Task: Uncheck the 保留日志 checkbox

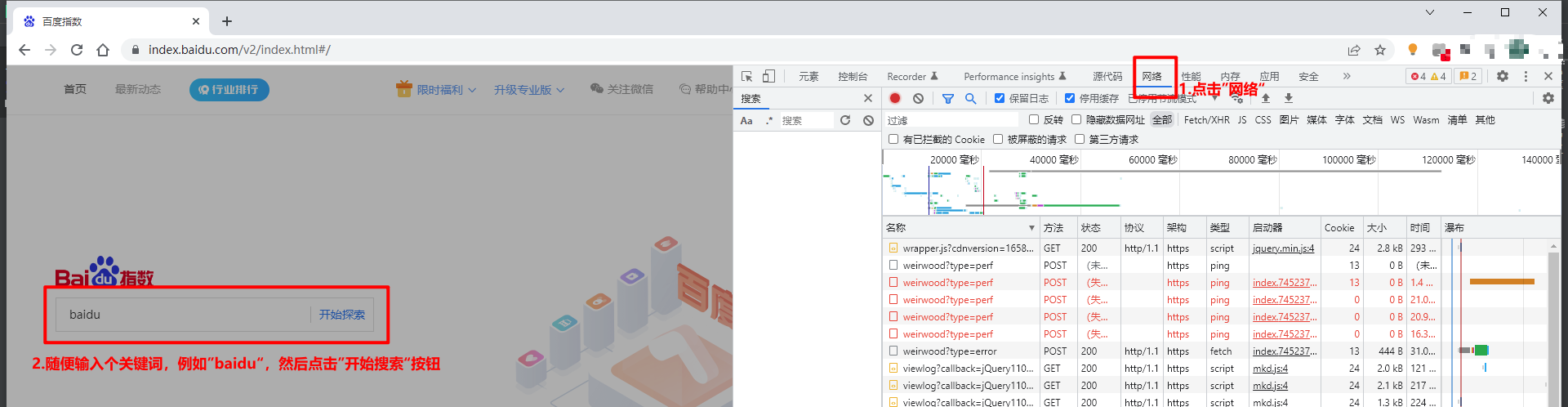Action: coord(1000,98)
